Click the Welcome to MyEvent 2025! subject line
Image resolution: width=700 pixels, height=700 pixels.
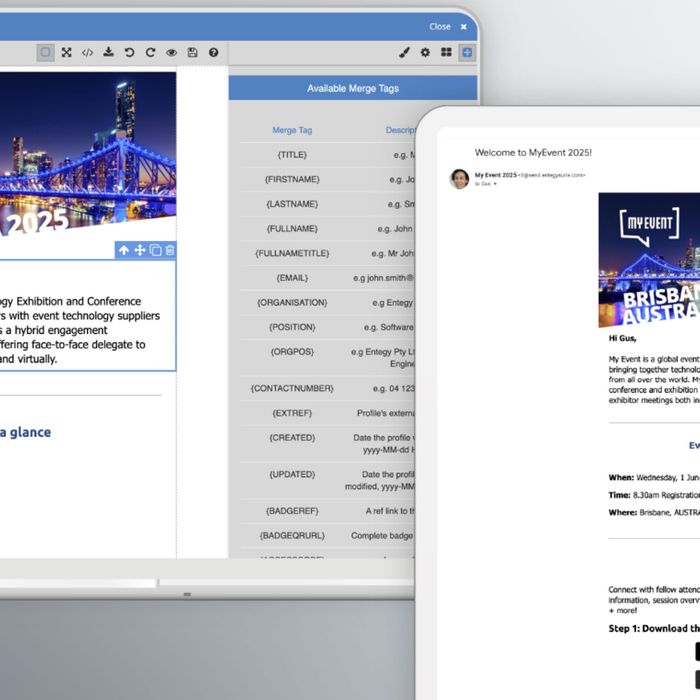(533, 152)
